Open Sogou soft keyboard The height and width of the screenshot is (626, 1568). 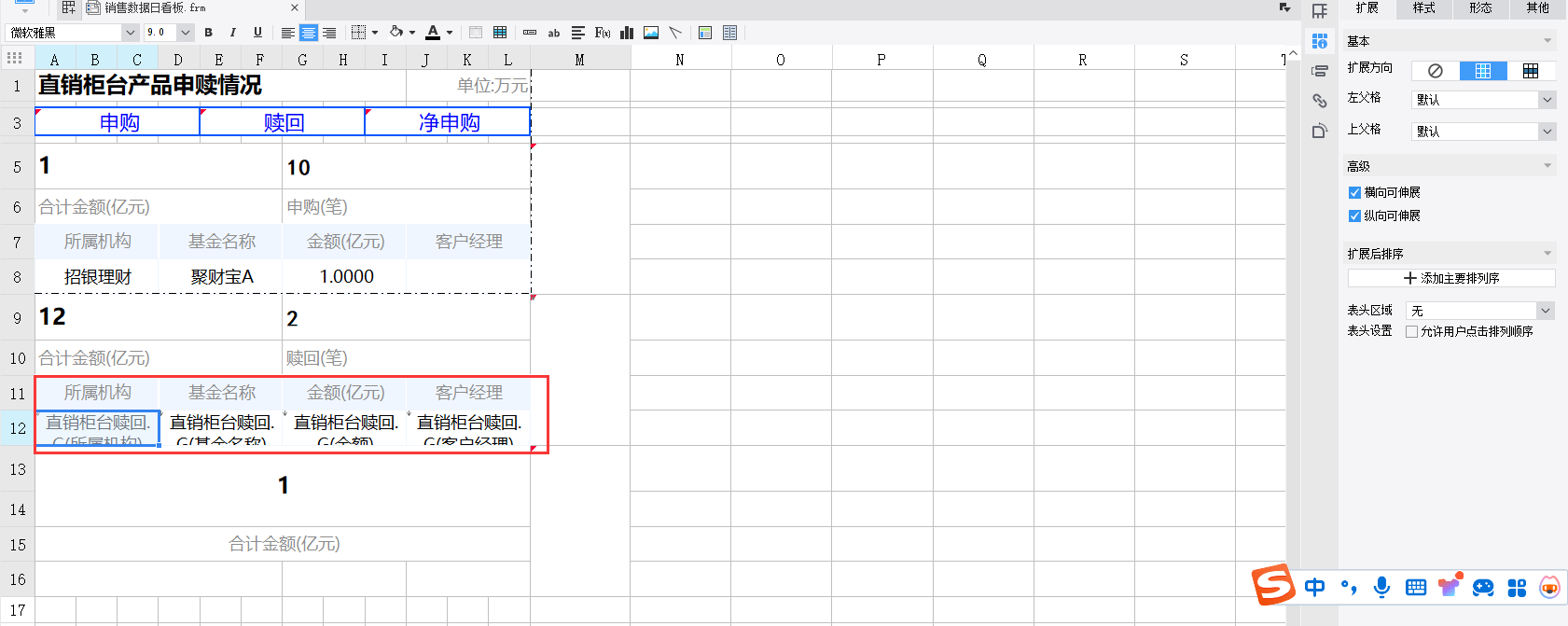click(1416, 587)
